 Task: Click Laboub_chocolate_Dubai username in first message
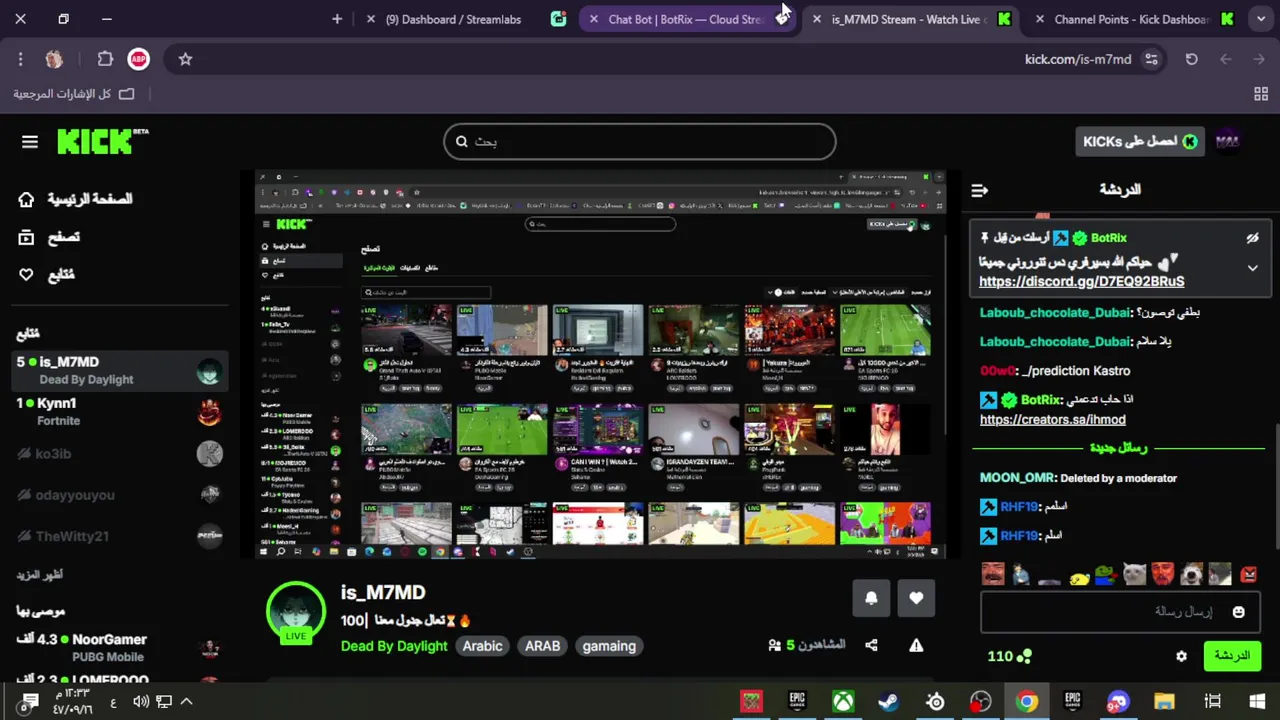(x=1055, y=313)
